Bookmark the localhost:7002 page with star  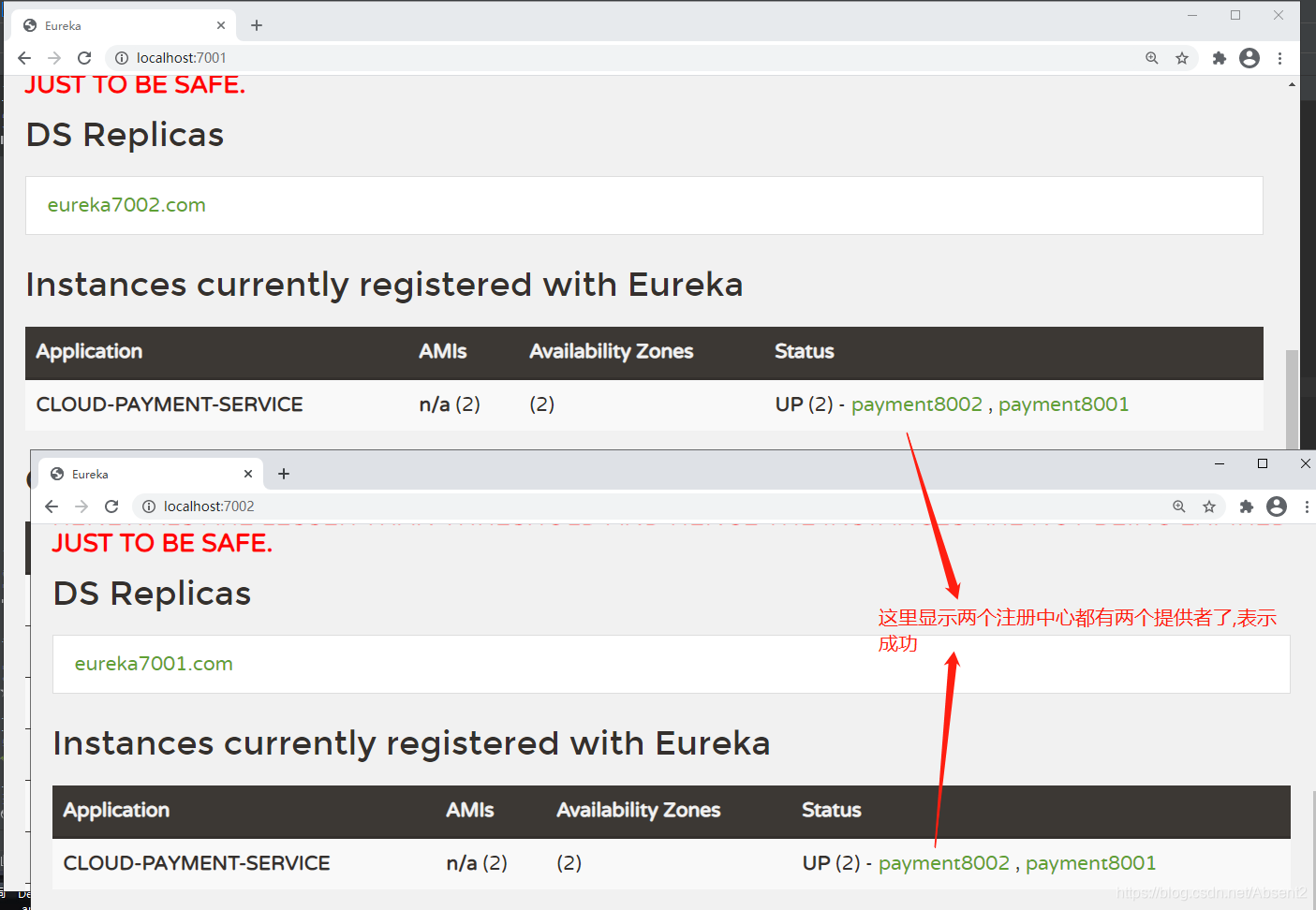(1209, 506)
